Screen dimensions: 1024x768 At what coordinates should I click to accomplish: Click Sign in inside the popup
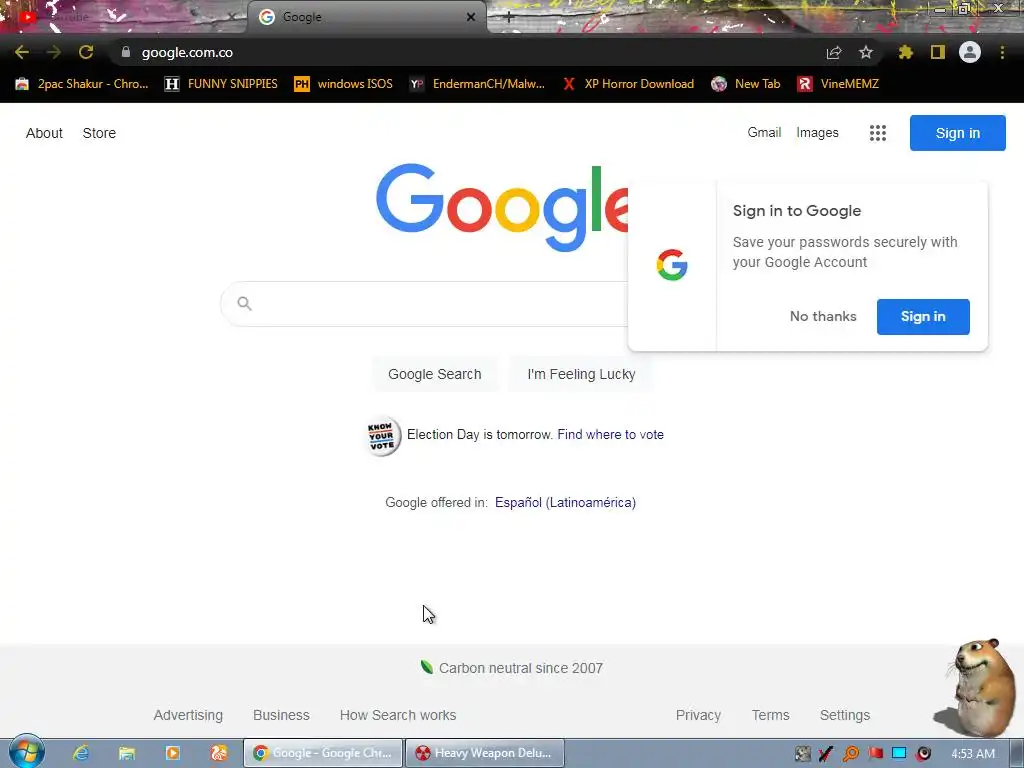click(x=923, y=317)
